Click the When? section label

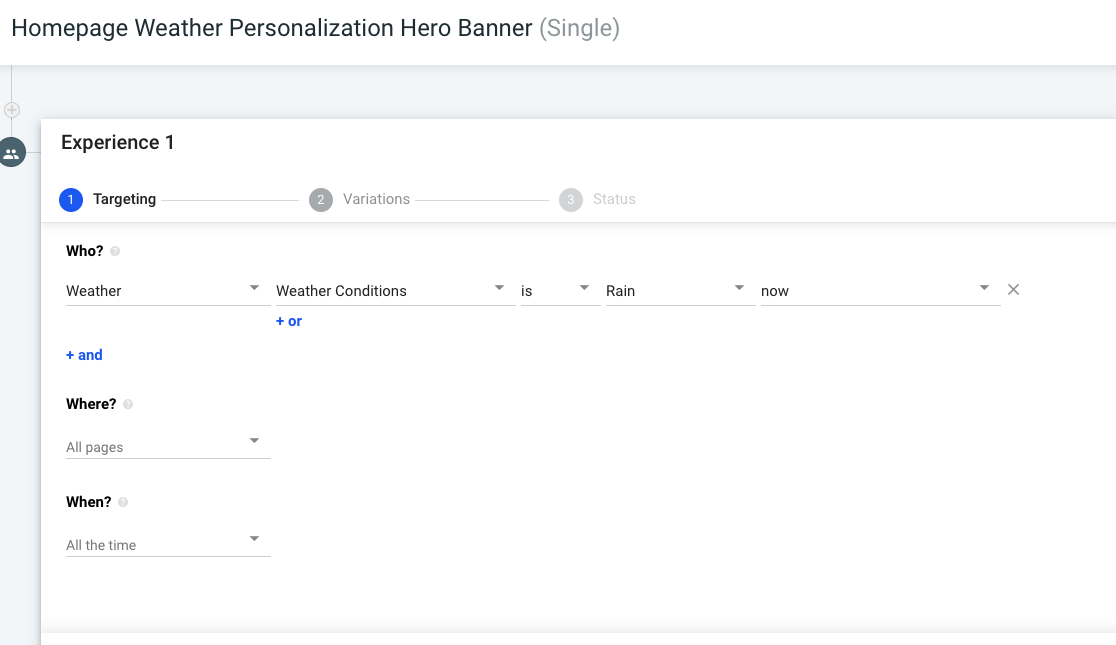(x=89, y=502)
